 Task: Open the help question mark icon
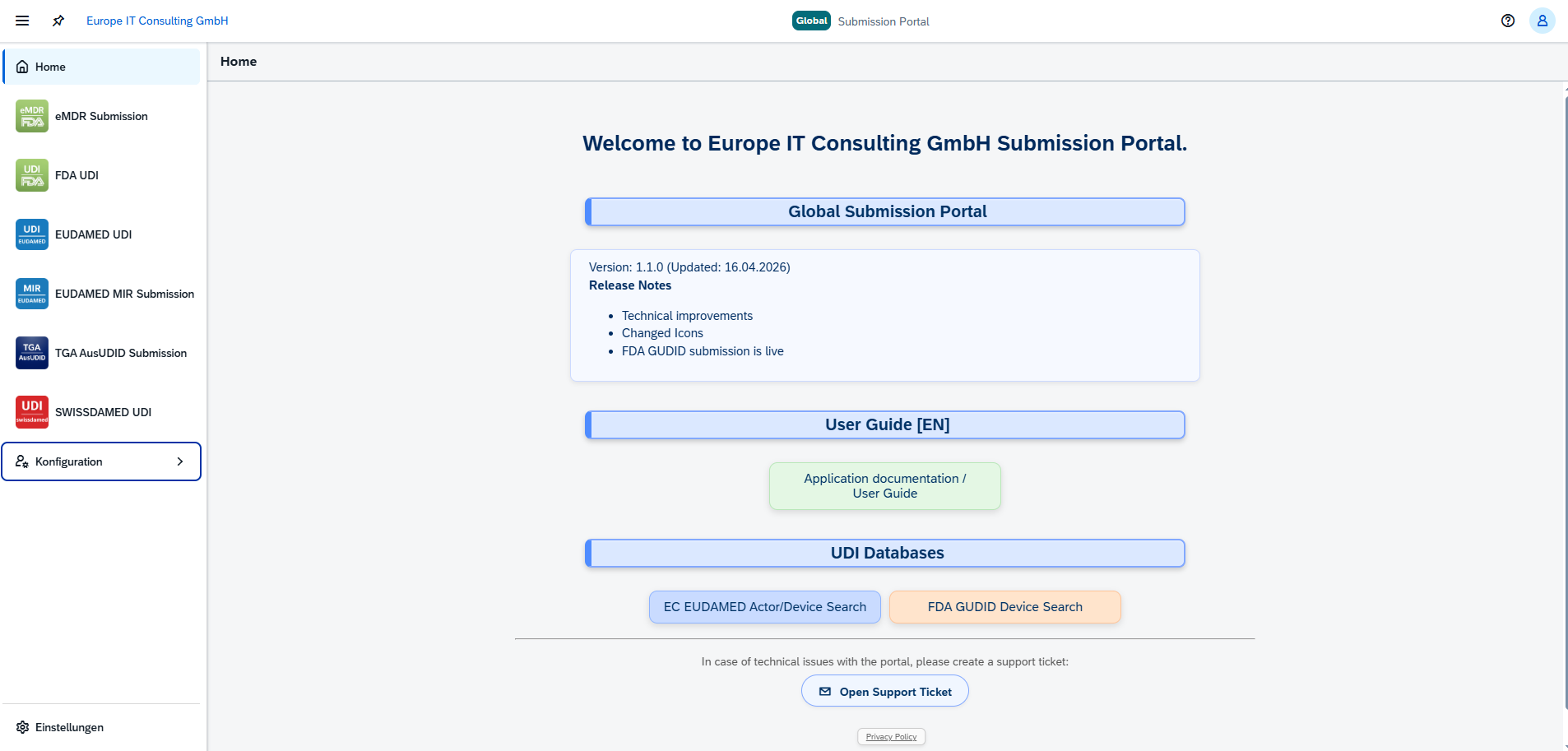(x=1507, y=21)
